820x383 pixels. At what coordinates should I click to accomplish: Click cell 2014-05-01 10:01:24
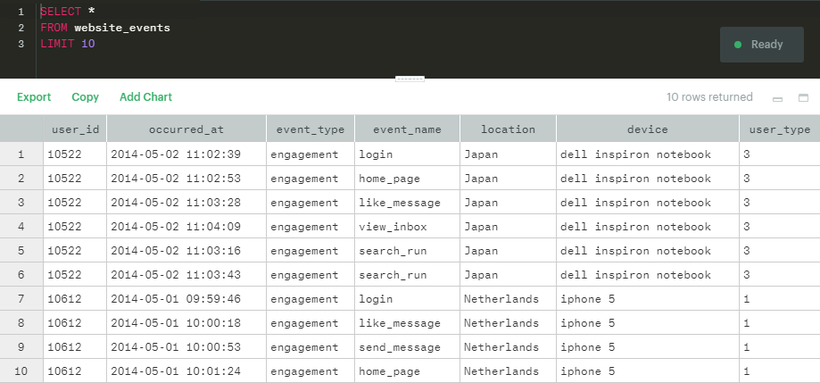(186, 371)
